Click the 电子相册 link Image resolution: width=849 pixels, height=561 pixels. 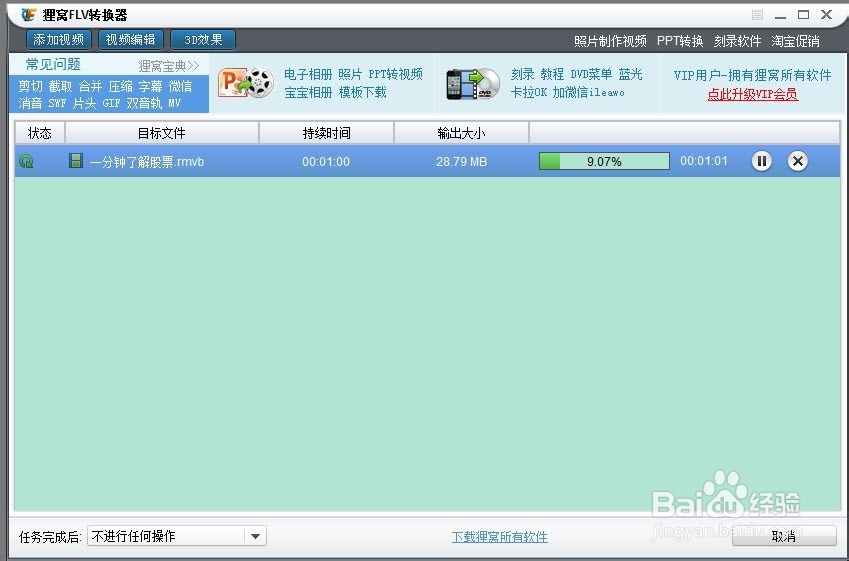tap(308, 74)
